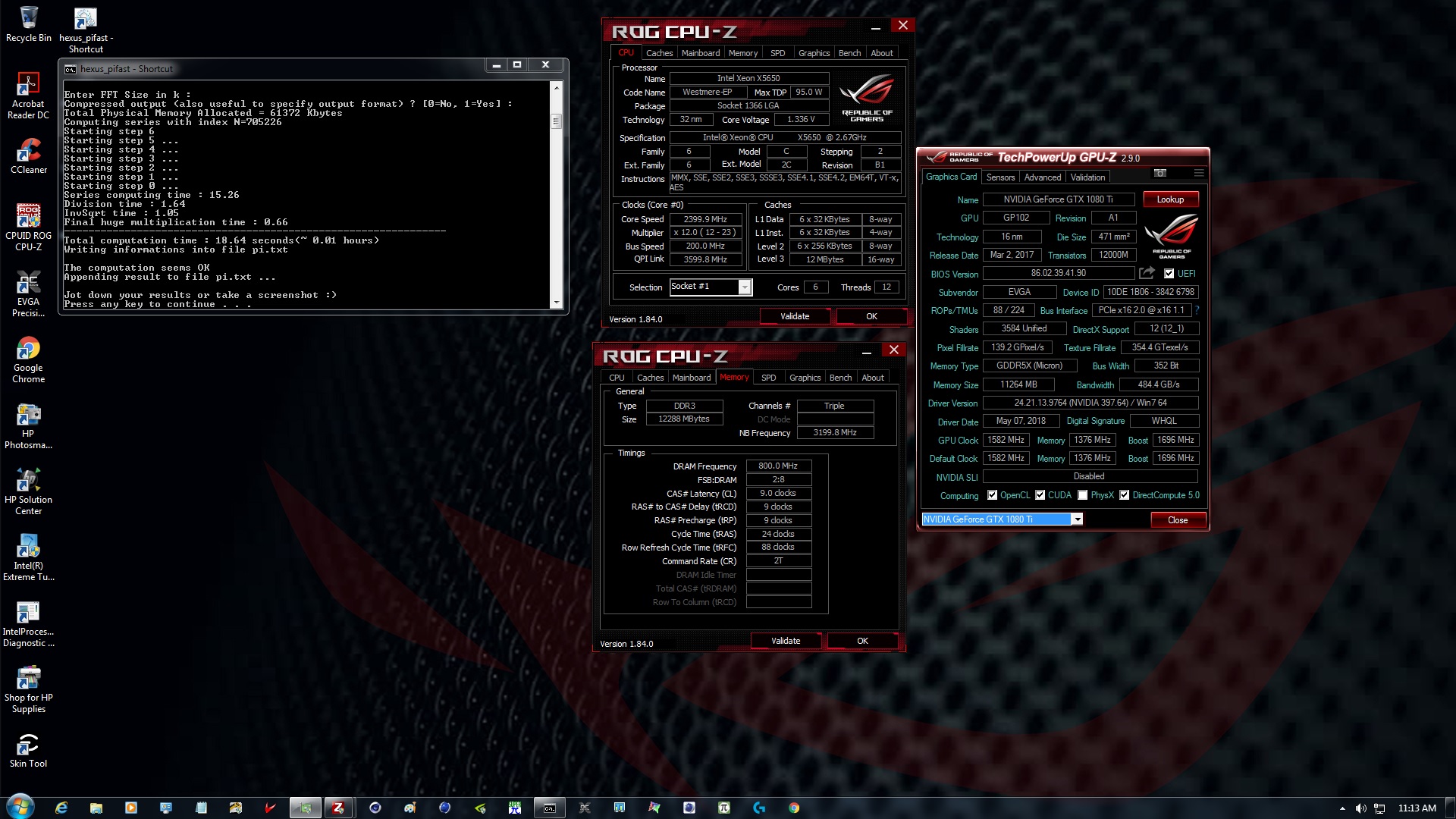The image size is (1456, 819).
Task: Click the GPU-Z Lookup button
Action: point(1170,199)
